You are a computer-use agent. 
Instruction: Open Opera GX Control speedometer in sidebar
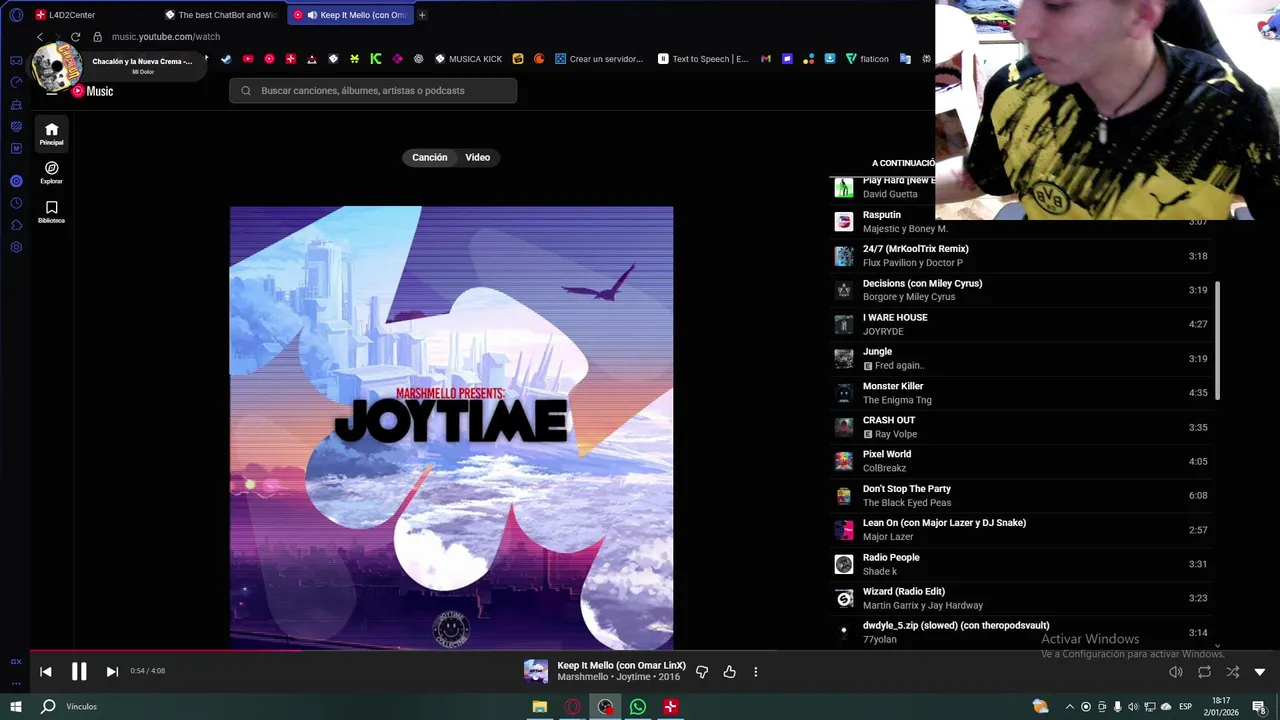point(16,82)
